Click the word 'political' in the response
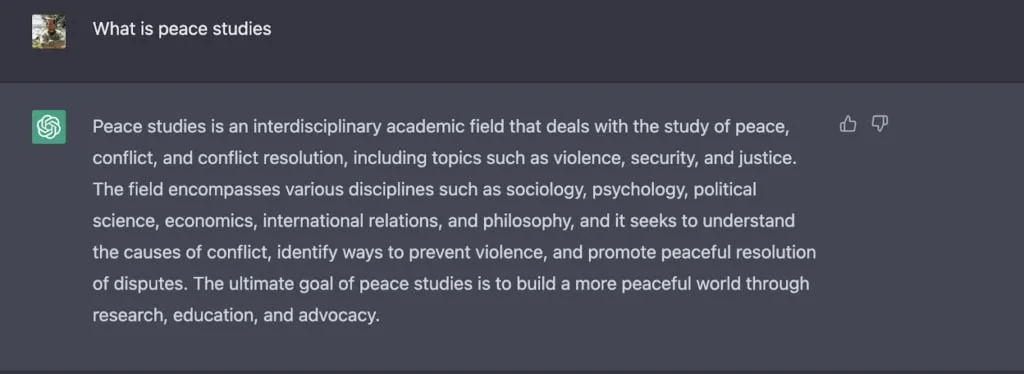This screenshot has width=1024, height=374. pyautogui.click(x=725, y=190)
